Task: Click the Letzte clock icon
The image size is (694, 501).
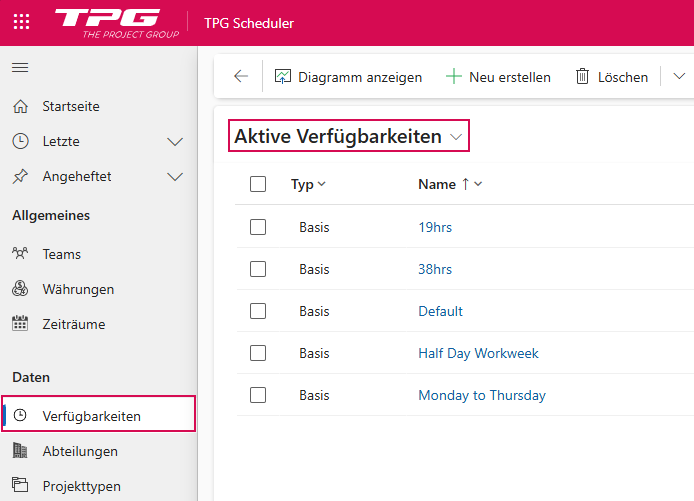Action: coord(20,141)
